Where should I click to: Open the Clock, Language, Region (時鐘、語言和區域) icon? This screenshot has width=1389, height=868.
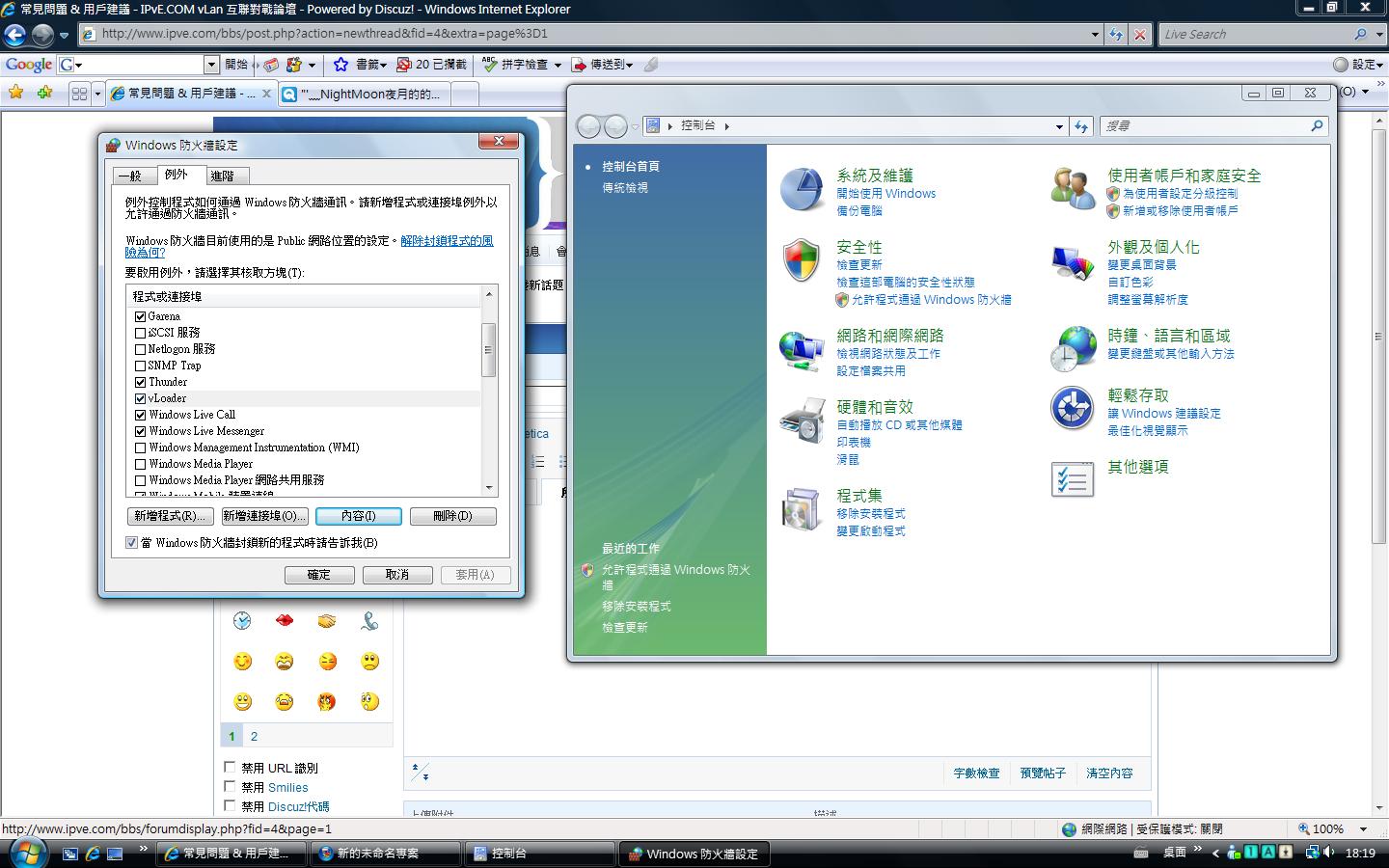1073,350
